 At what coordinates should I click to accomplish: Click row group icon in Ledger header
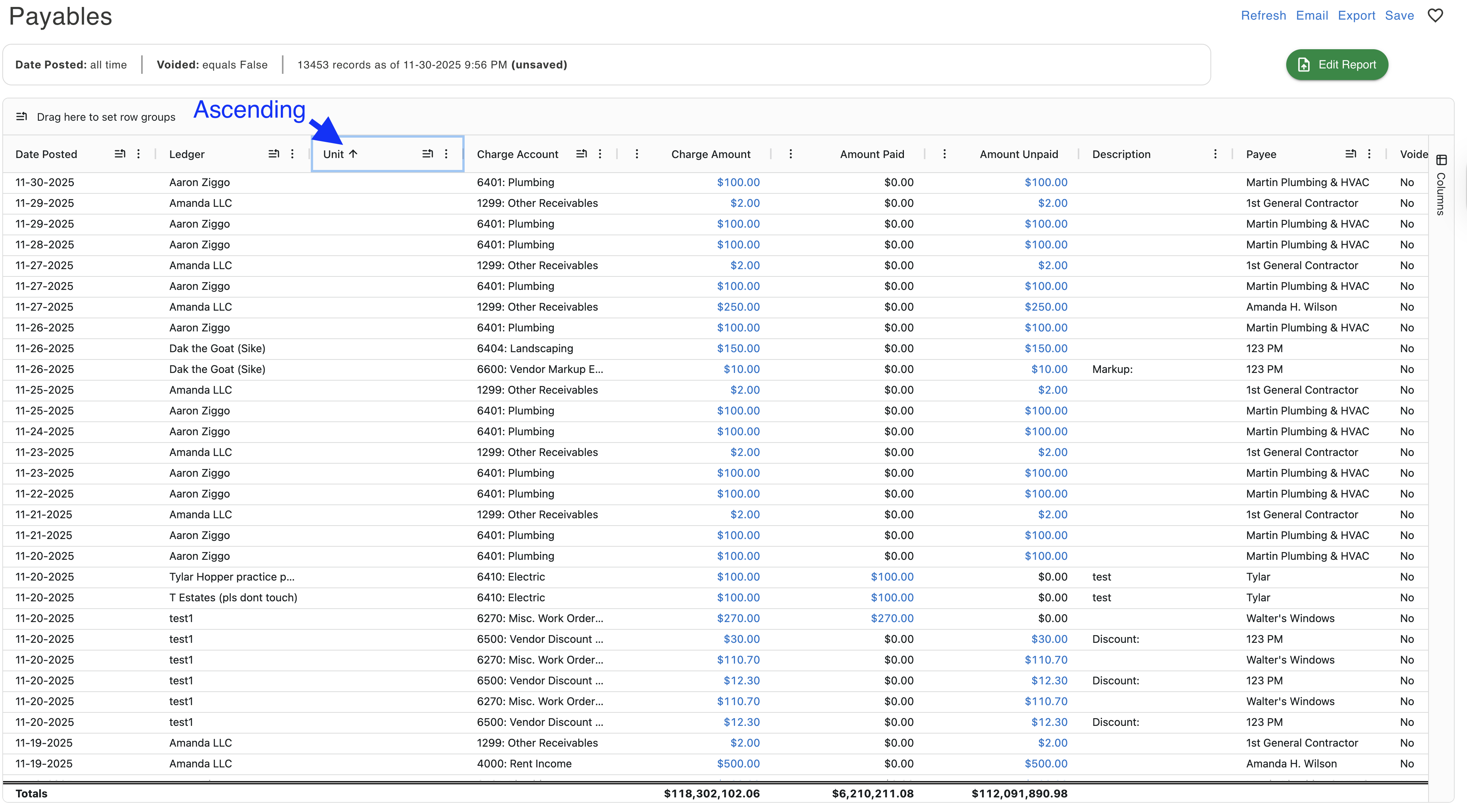[x=273, y=154]
